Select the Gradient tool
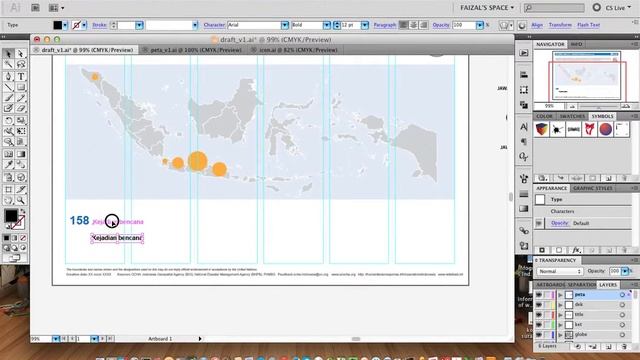The image size is (640, 360). coord(21,154)
